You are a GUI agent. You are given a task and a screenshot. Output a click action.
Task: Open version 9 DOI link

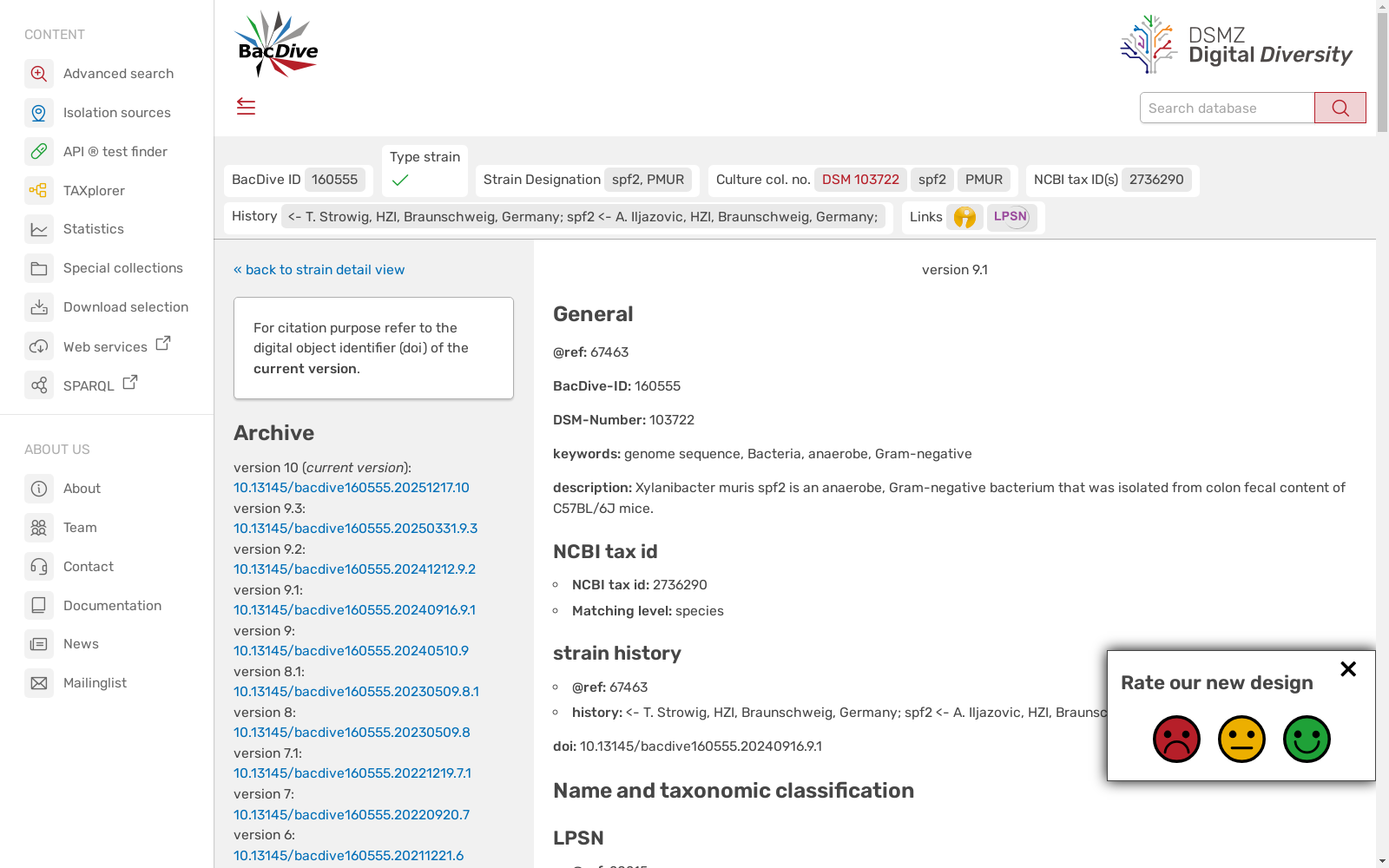(x=351, y=651)
